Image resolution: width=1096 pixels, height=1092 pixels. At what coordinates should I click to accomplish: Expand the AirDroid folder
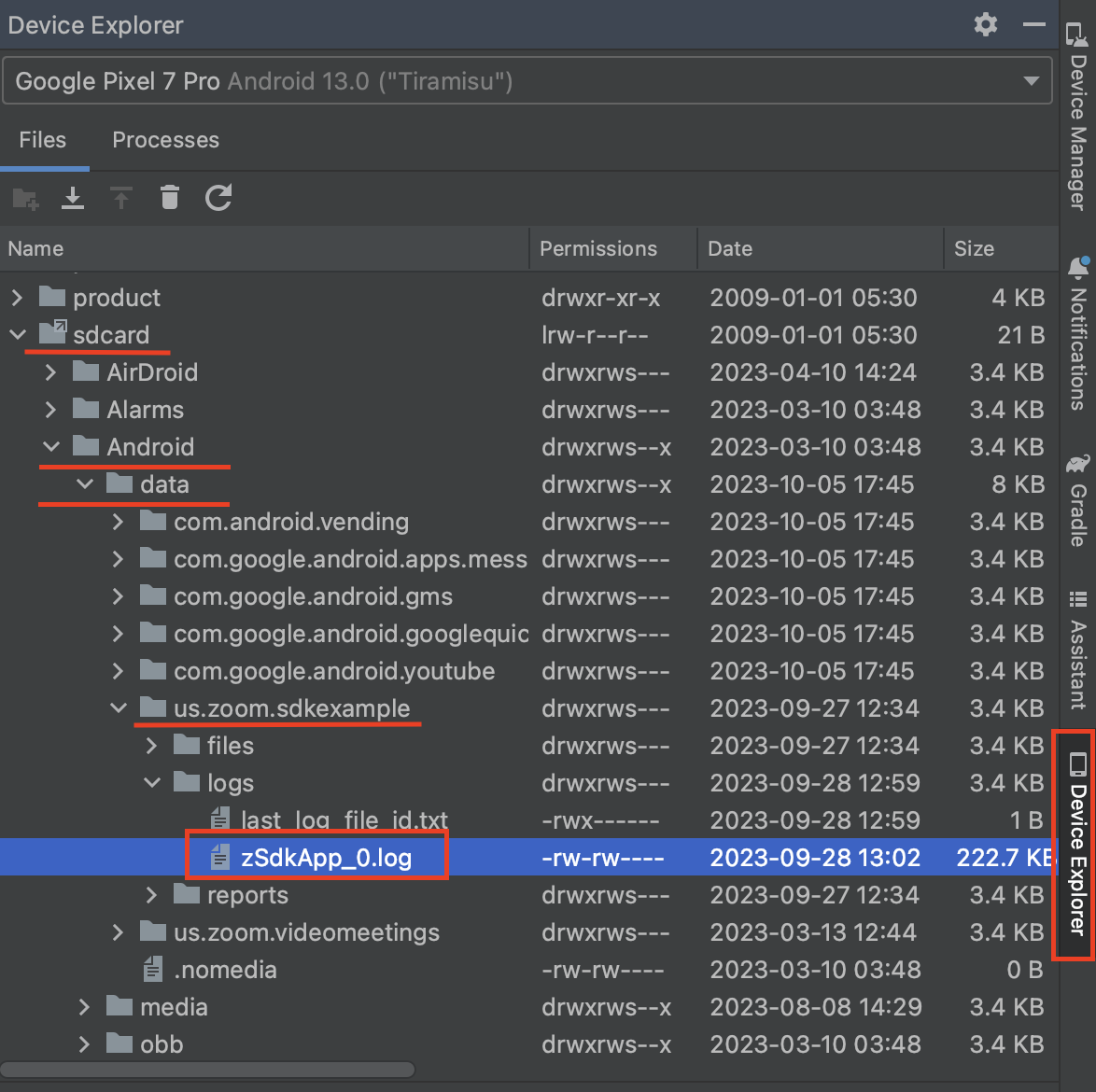(50, 371)
